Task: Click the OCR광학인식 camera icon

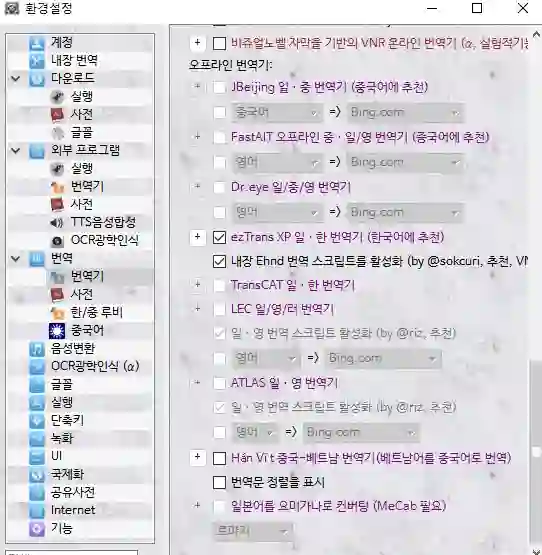Action: point(57,241)
